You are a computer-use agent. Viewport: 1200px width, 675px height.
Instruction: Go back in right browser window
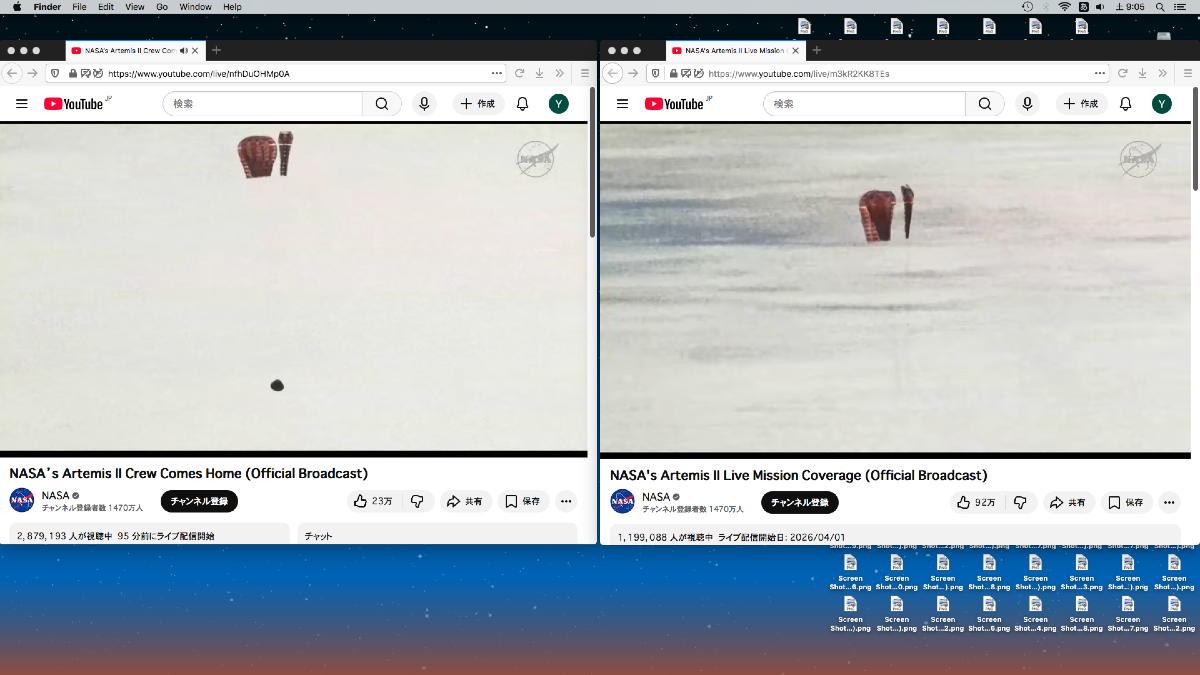613,73
